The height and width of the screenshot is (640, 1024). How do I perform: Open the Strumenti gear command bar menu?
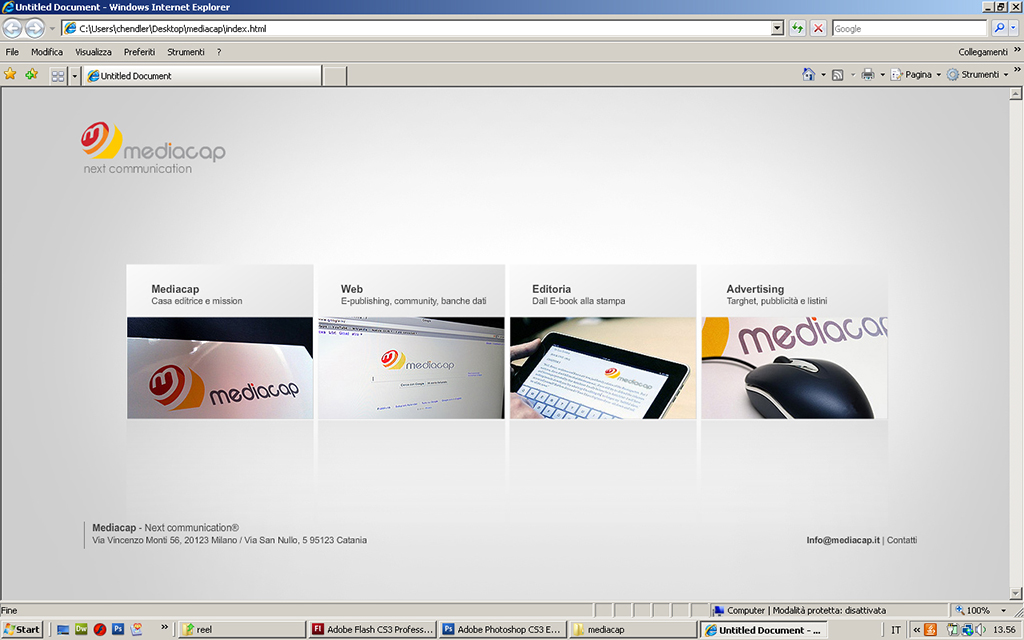(x=978, y=74)
